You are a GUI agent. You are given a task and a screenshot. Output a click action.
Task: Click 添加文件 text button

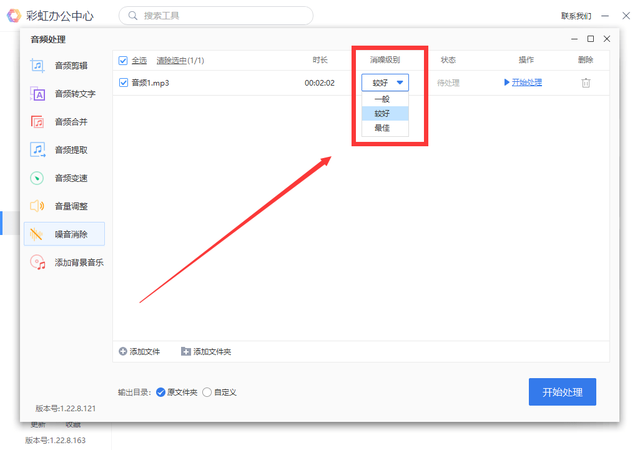(x=145, y=351)
